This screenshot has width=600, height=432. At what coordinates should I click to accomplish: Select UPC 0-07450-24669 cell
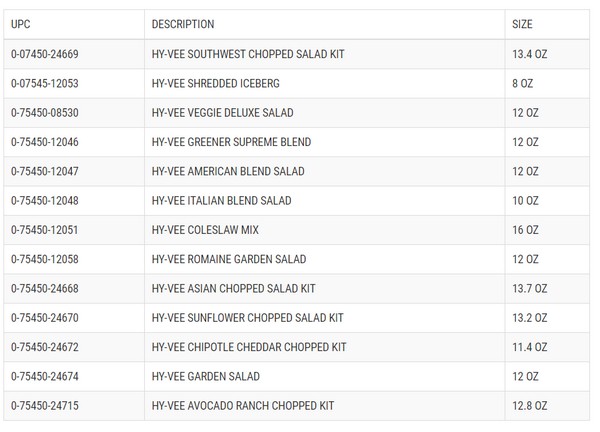[x=45, y=54]
